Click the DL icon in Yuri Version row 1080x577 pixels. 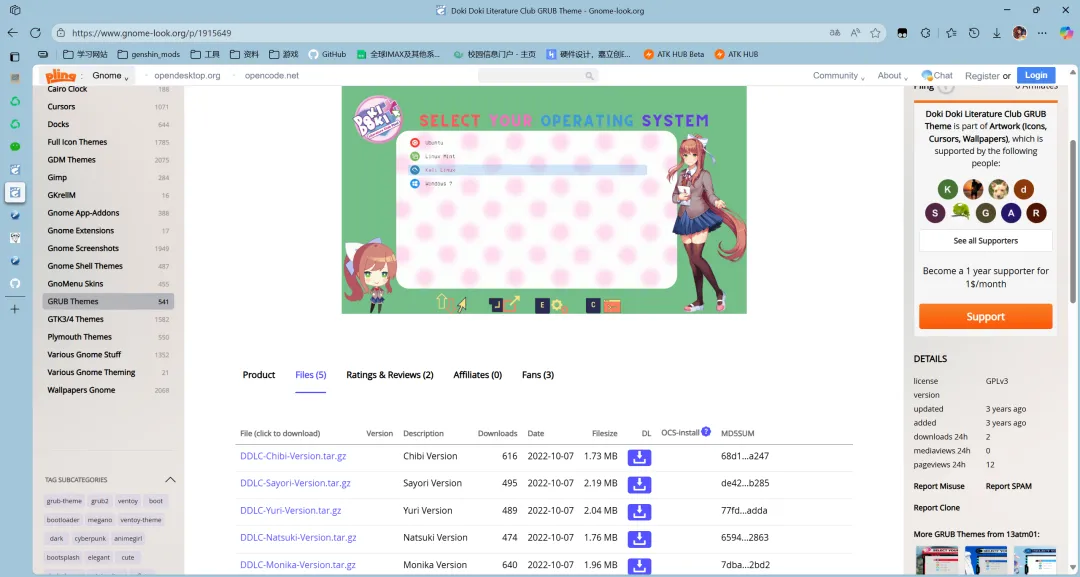coord(639,512)
